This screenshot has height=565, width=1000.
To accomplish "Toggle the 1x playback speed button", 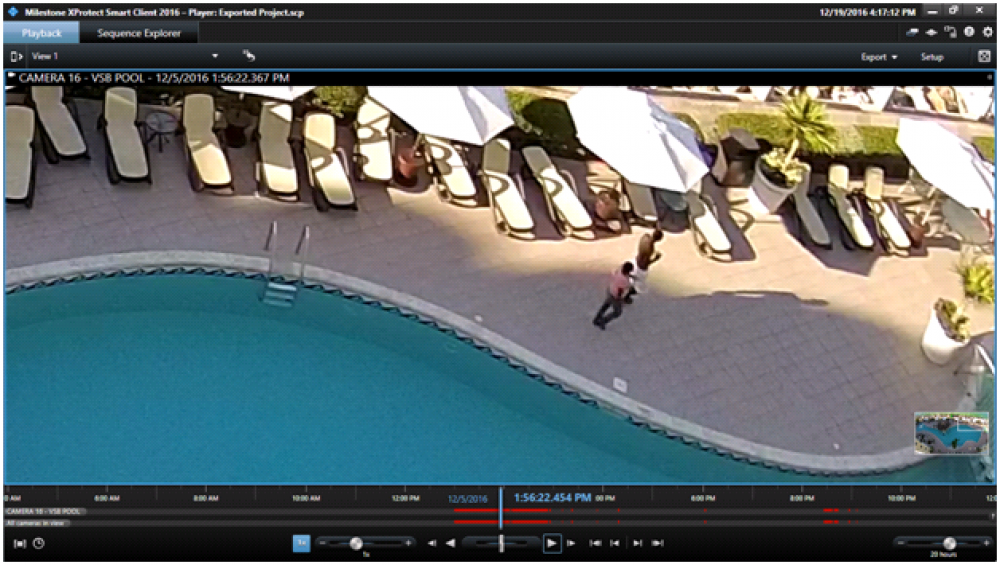I will point(301,542).
